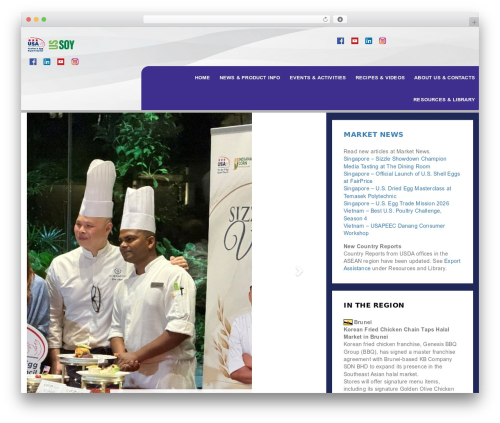Click the Brunei flag icon
The image size is (500, 423).
pos(348,322)
